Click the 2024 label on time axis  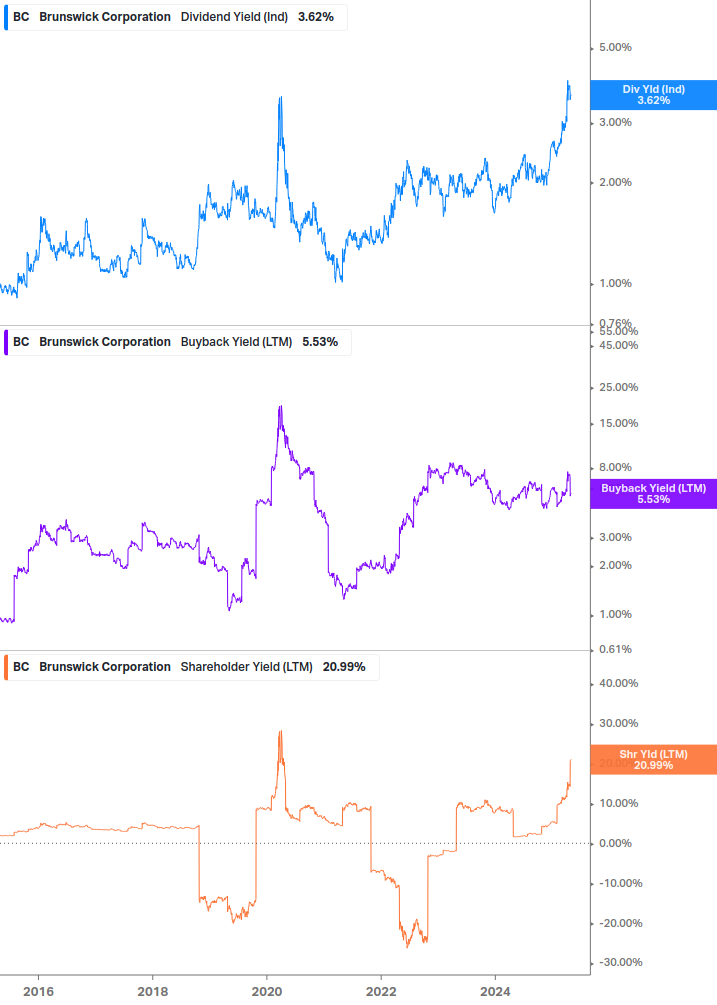coord(495,992)
